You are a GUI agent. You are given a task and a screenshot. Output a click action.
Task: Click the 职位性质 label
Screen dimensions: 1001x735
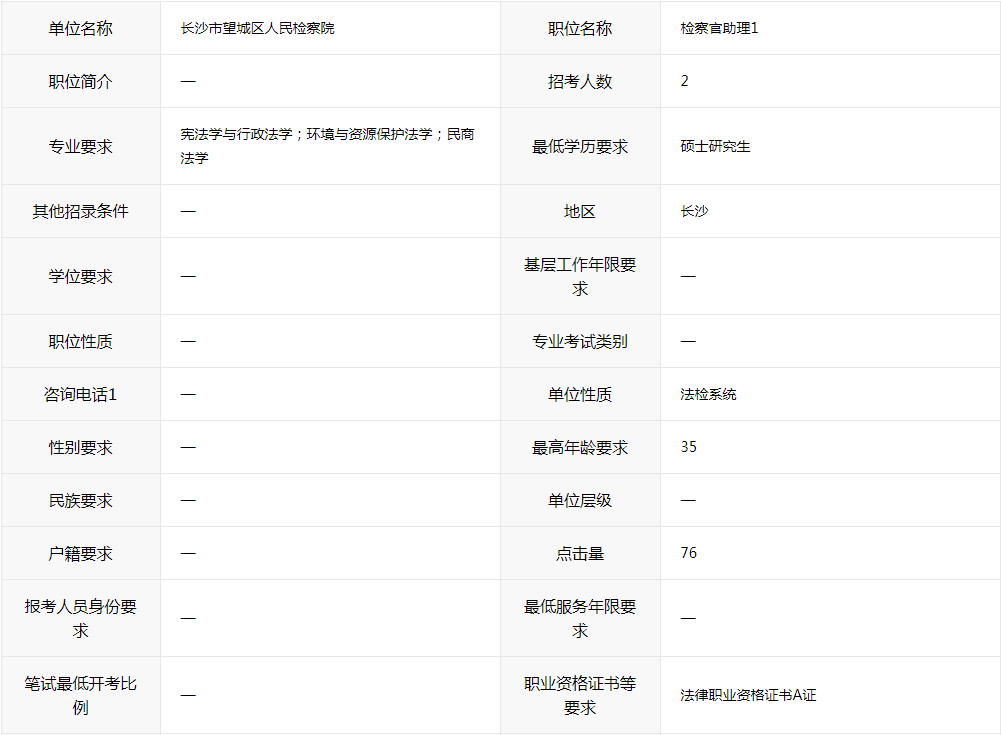click(80, 342)
